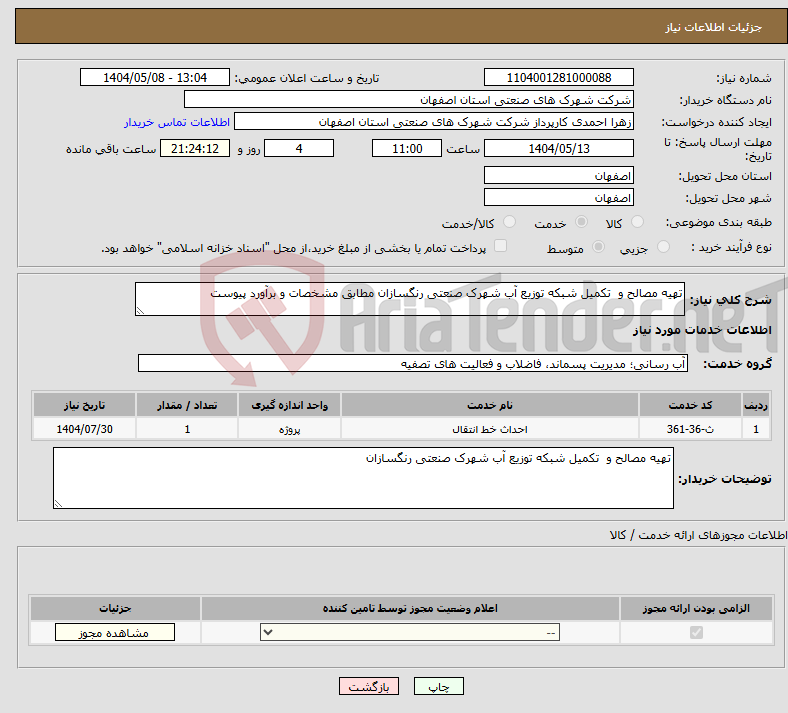Click the بازگشت back button
Image resolution: width=788 pixels, height=713 pixels.
click(369, 686)
